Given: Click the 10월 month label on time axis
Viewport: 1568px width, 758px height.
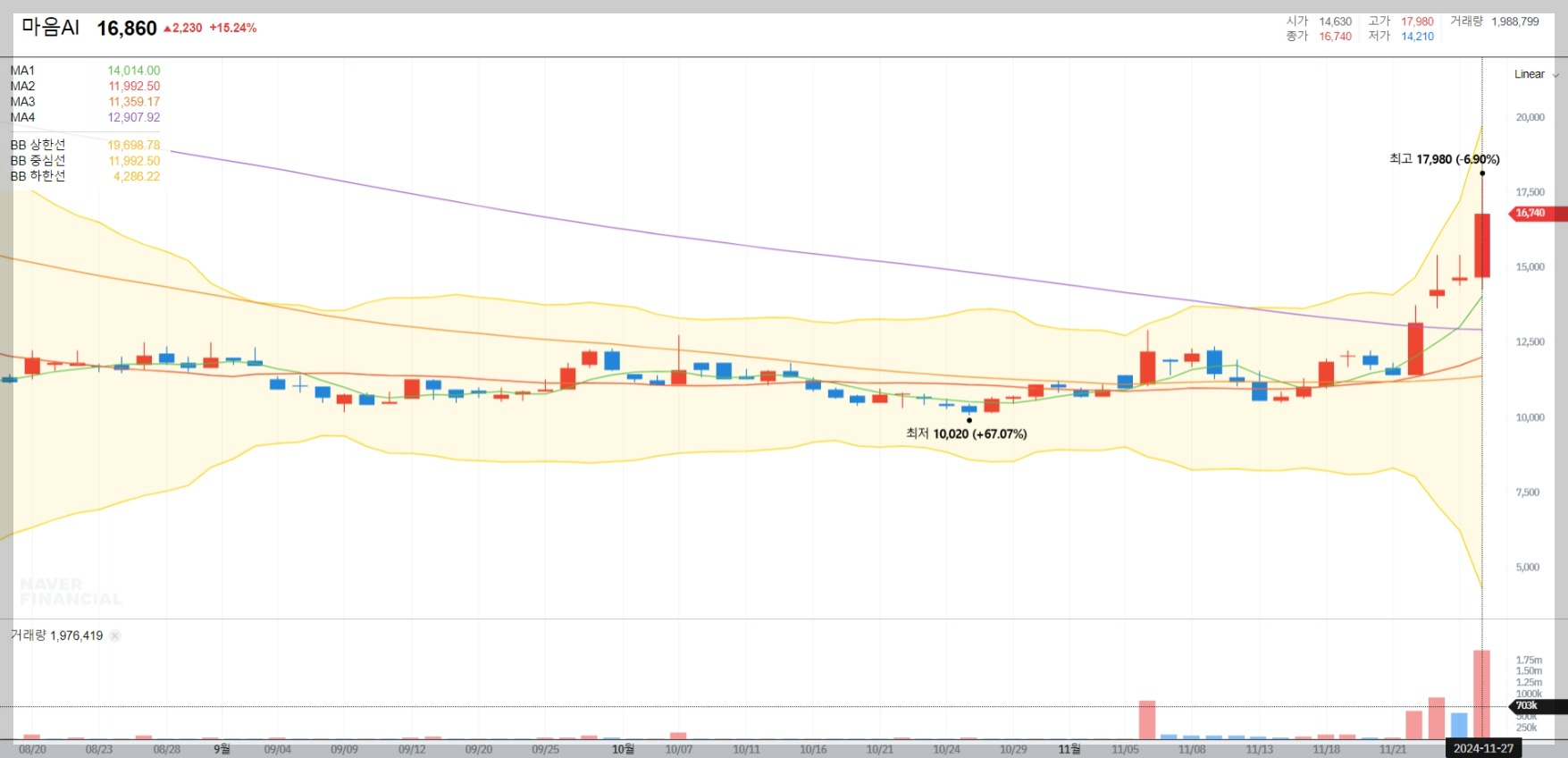Looking at the screenshot, I should pos(623,749).
